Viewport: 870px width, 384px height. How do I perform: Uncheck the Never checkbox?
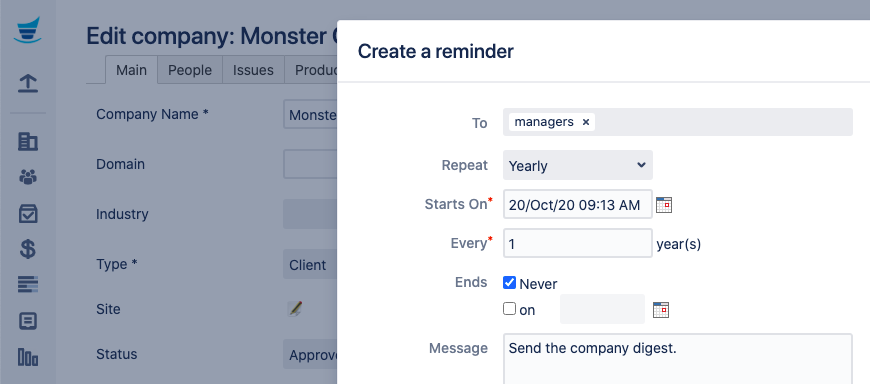509,283
